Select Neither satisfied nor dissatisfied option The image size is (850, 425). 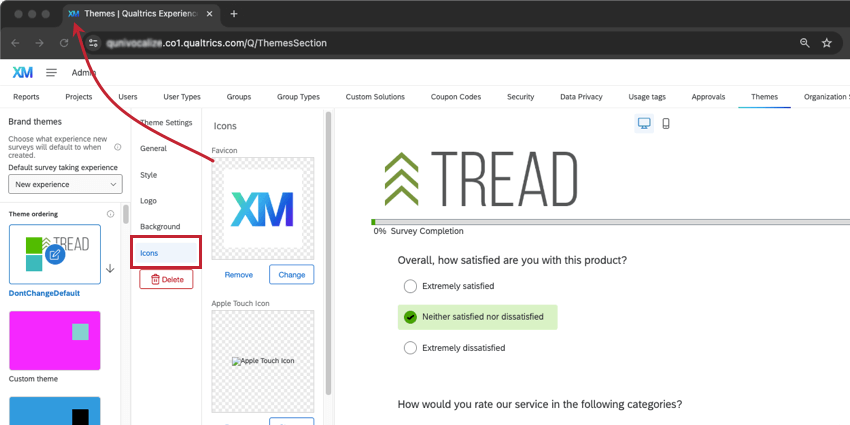(477, 317)
